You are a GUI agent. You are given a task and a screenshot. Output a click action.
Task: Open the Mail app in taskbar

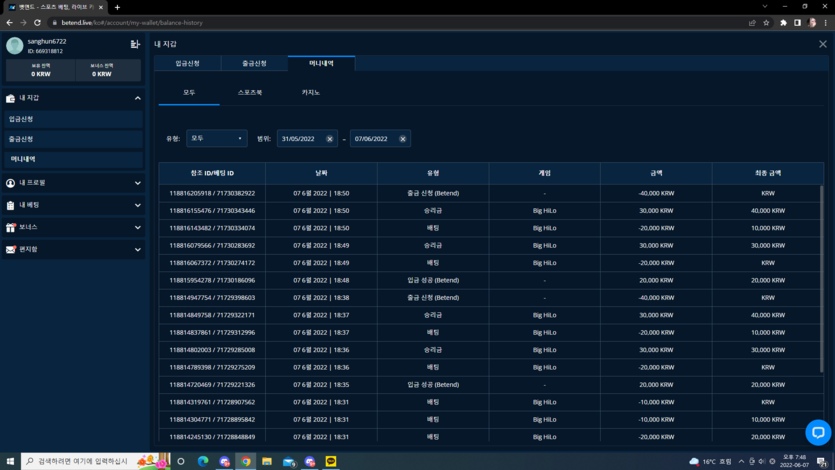289,461
